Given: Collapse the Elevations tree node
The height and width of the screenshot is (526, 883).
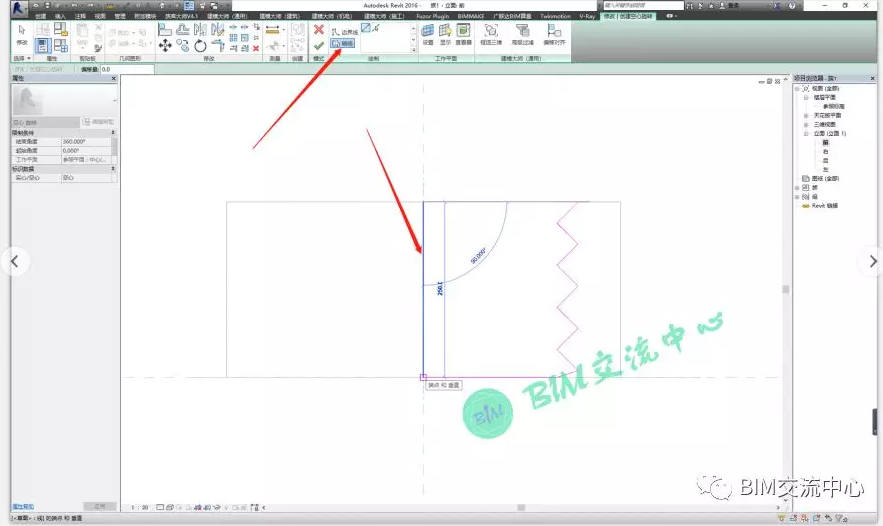Looking at the screenshot, I should (806, 133).
